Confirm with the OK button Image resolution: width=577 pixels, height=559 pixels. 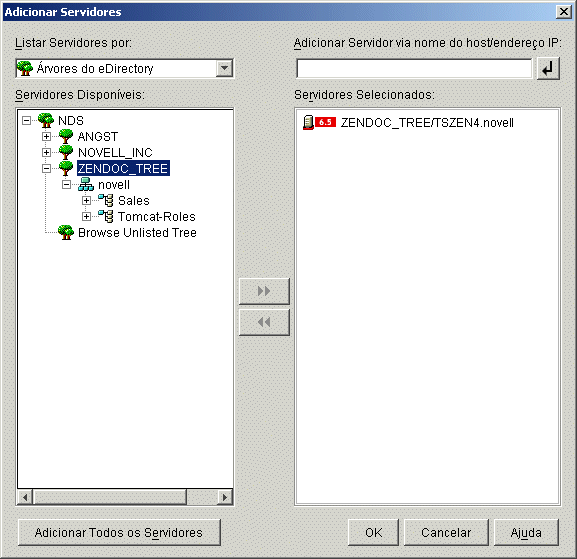(373, 533)
